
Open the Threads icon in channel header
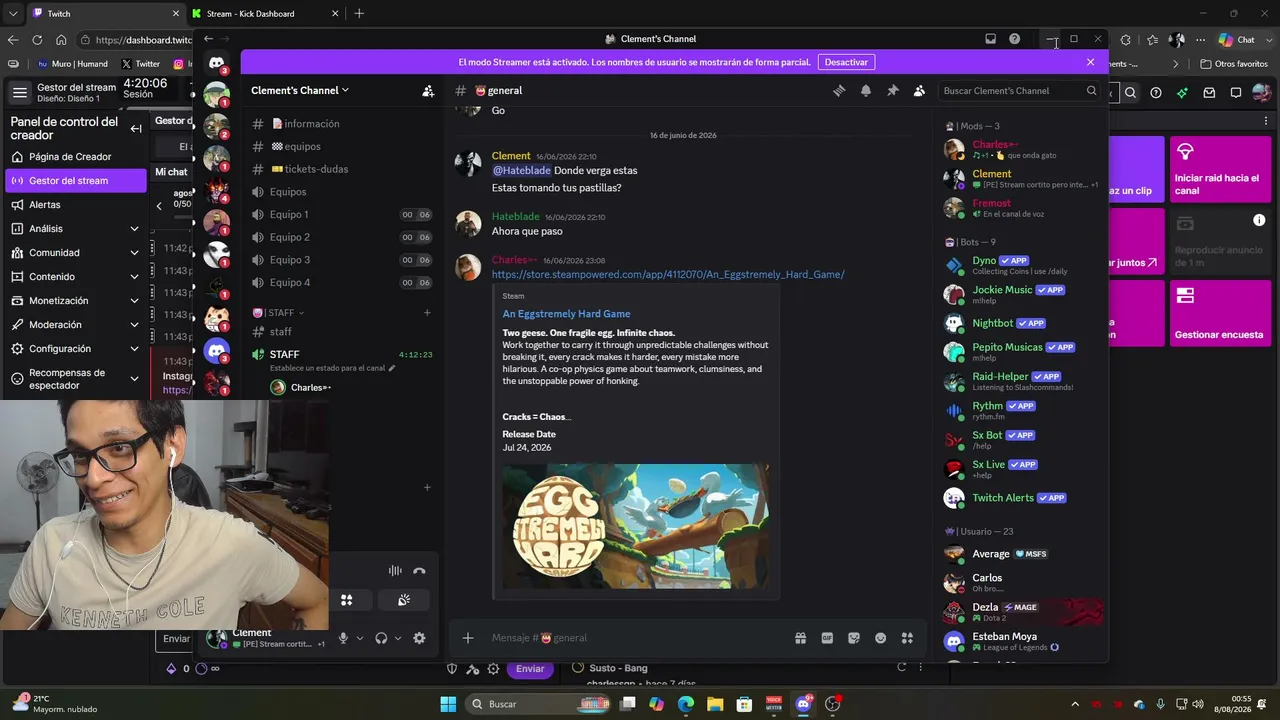click(839, 90)
